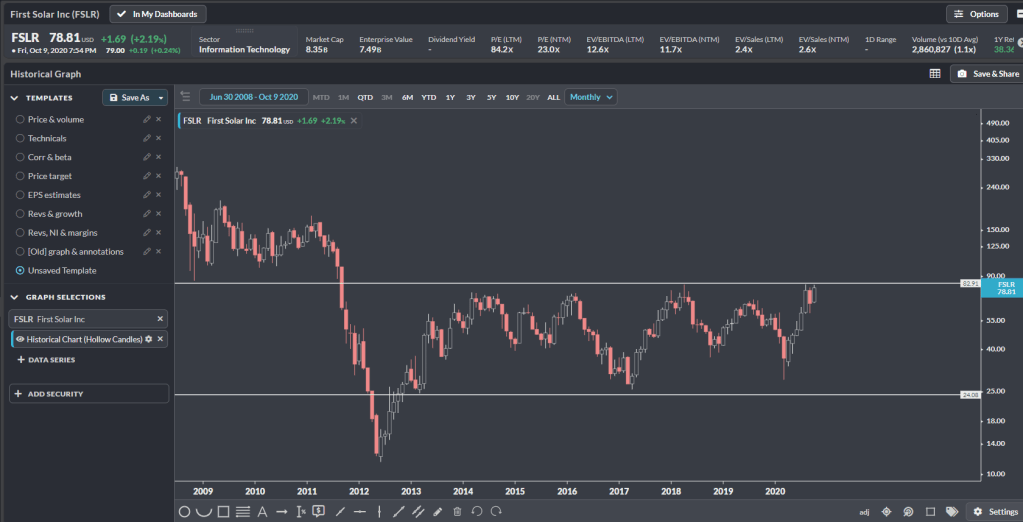
Task: Pick the text annotation tool
Action: pyautogui.click(x=262, y=511)
